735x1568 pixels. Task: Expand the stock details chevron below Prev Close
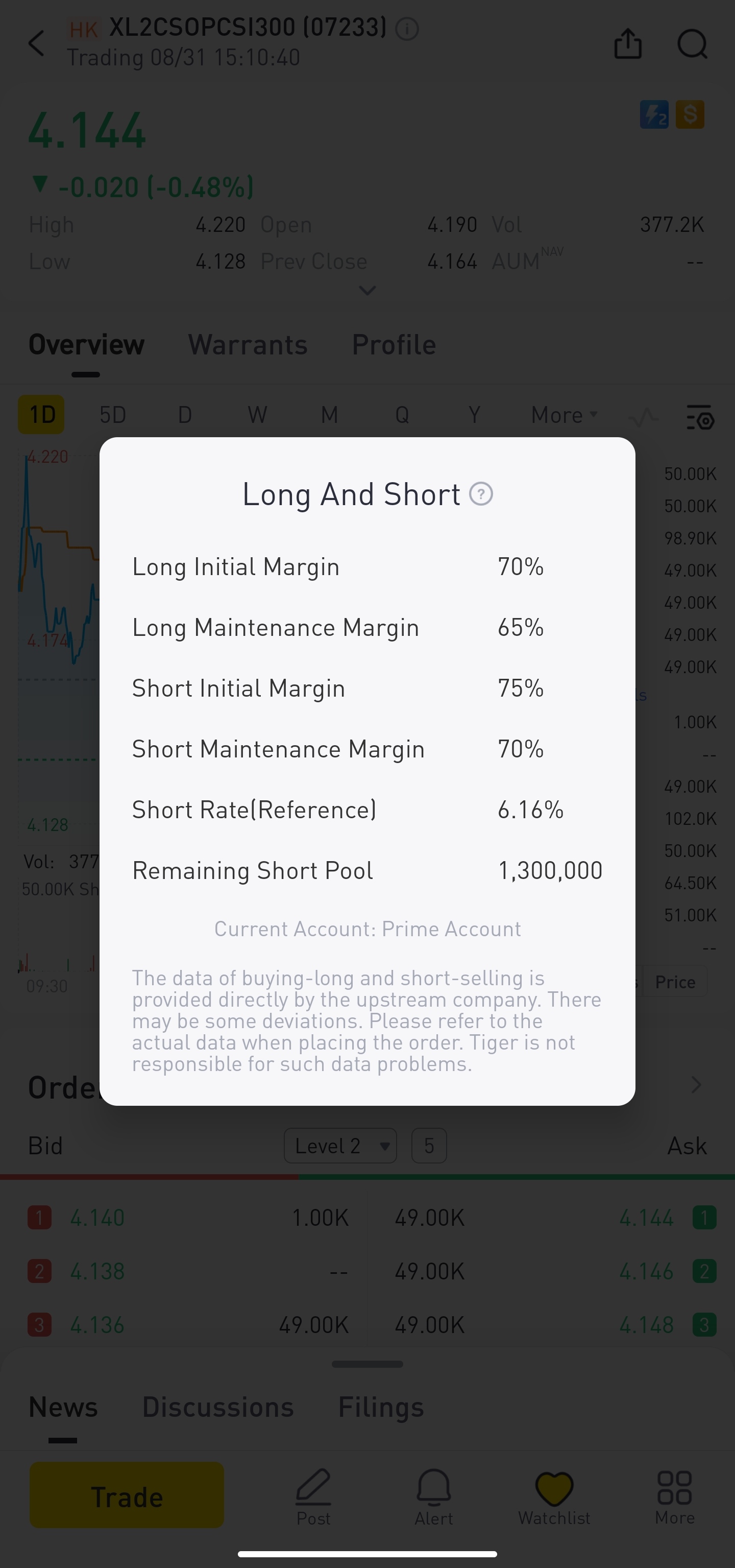pos(367,291)
